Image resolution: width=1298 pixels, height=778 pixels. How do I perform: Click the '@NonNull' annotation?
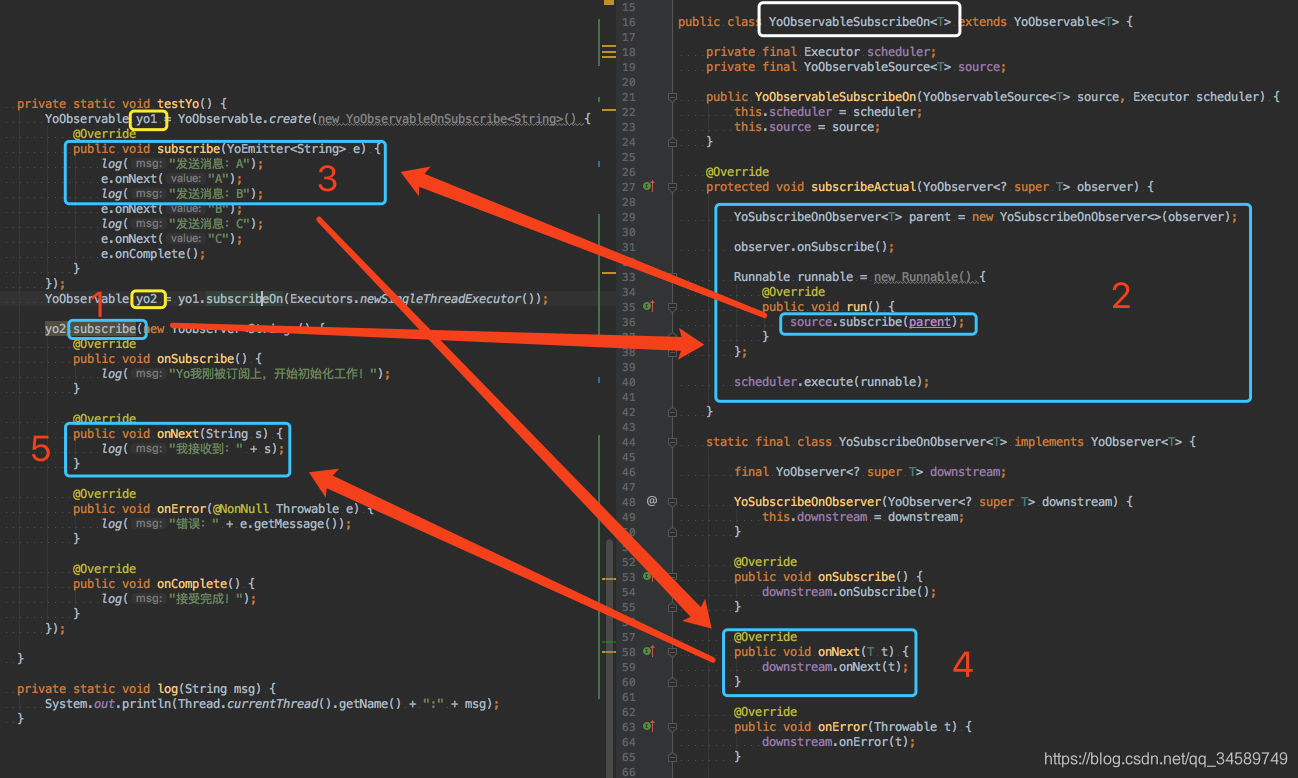tap(241, 509)
